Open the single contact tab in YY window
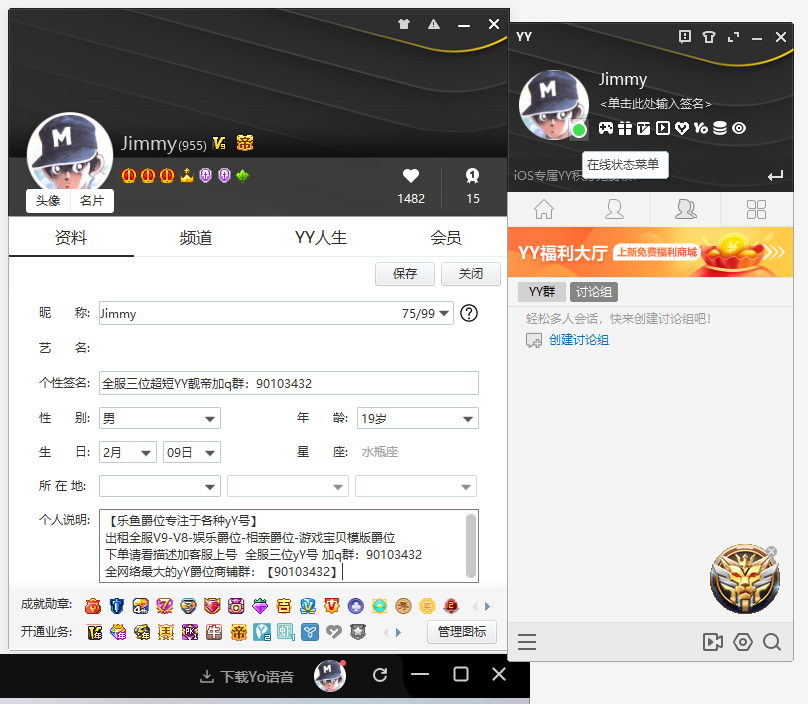Screen dimensions: 808x704 pyautogui.click(x=614, y=209)
